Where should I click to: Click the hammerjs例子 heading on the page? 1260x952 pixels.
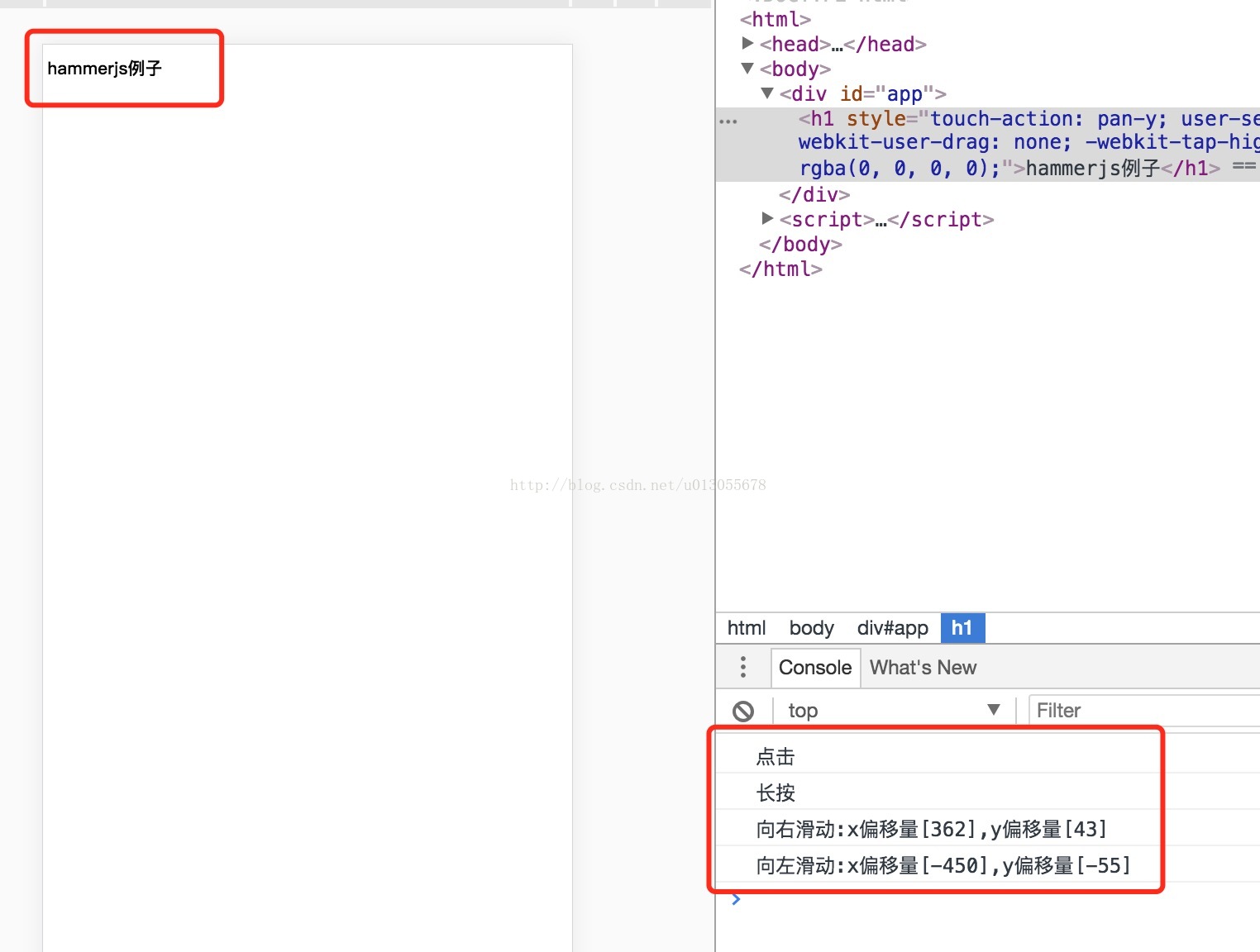coord(104,69)
